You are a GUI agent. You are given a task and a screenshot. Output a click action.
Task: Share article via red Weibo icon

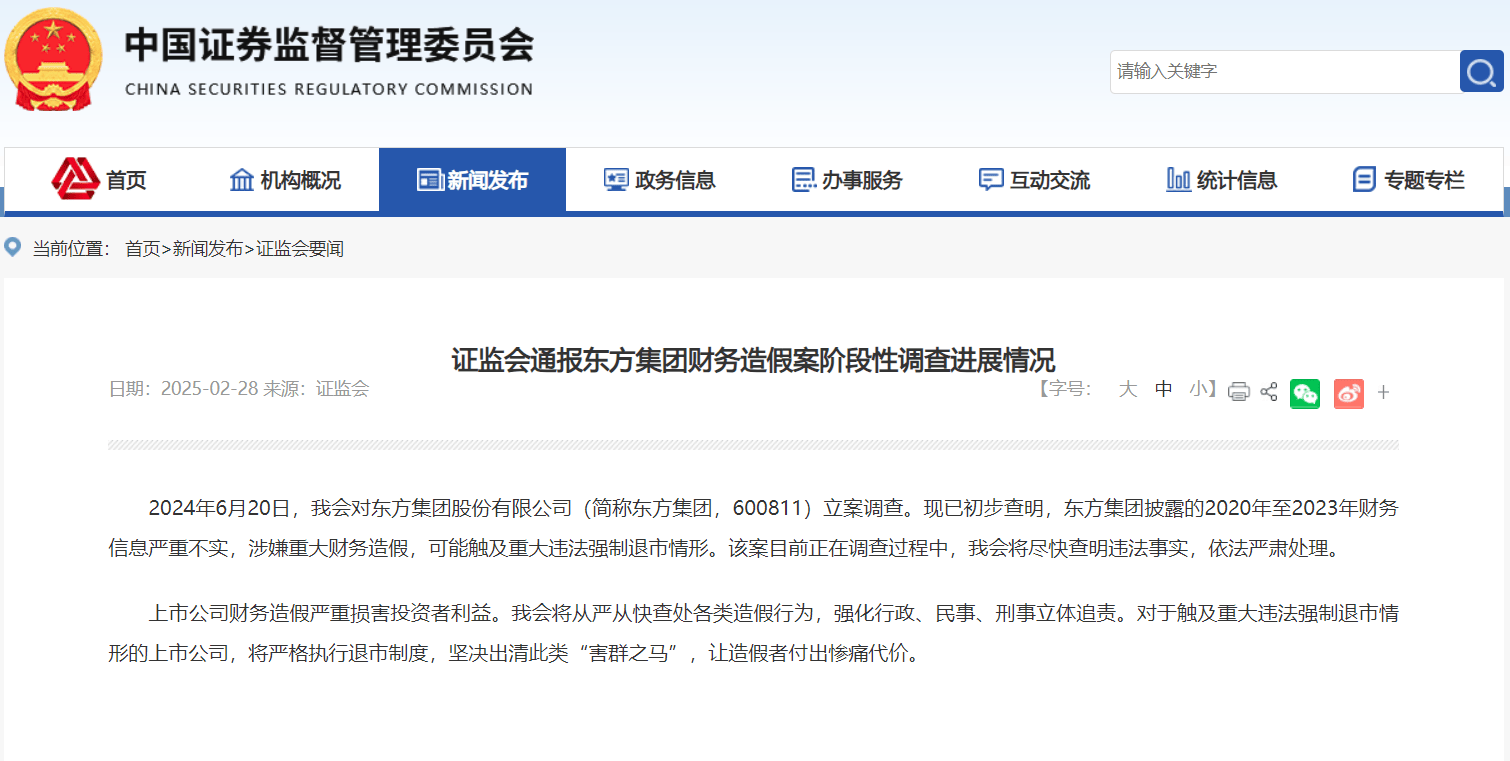point(1348,393)
